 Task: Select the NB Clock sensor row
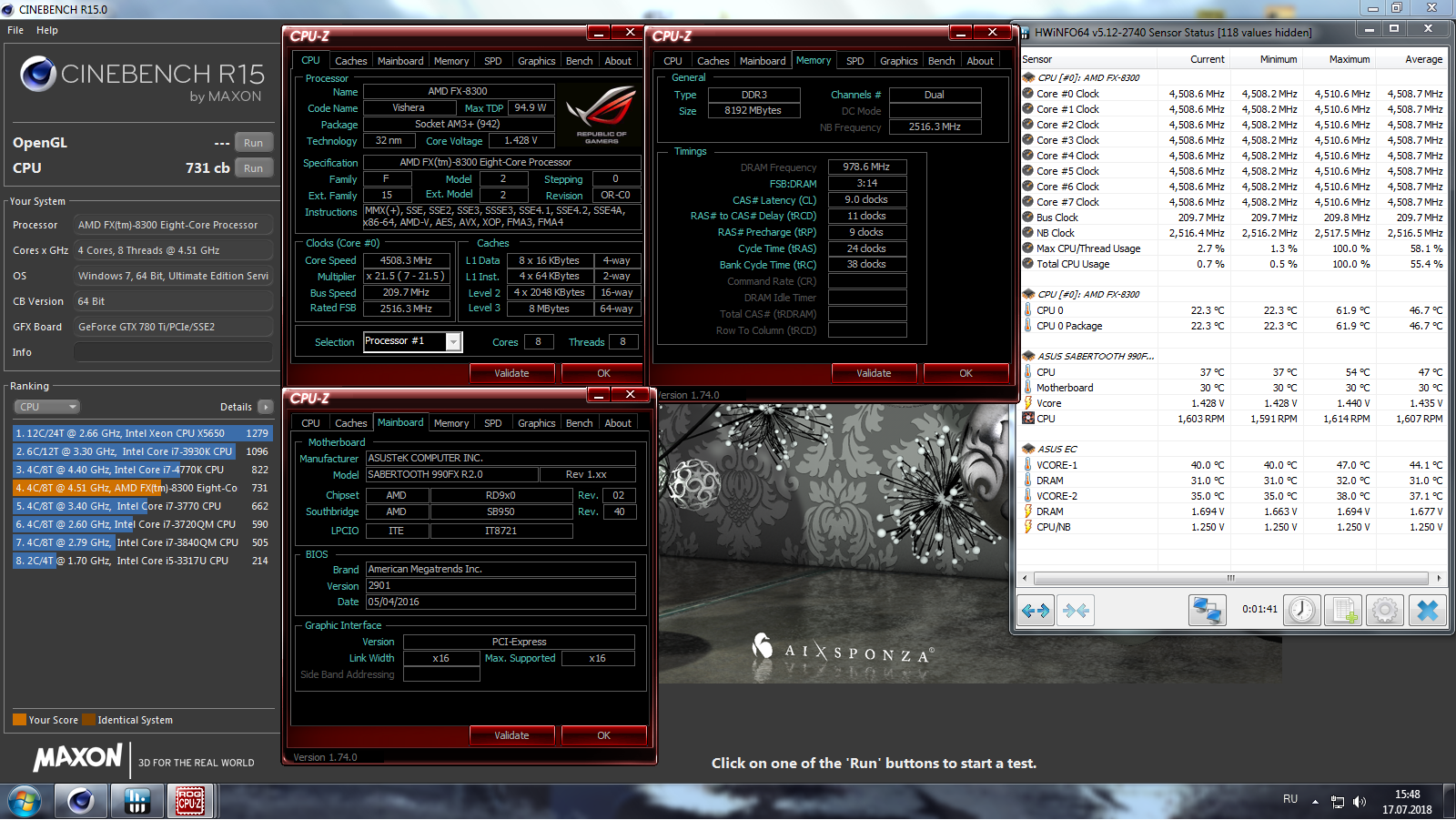[1233, 233]
